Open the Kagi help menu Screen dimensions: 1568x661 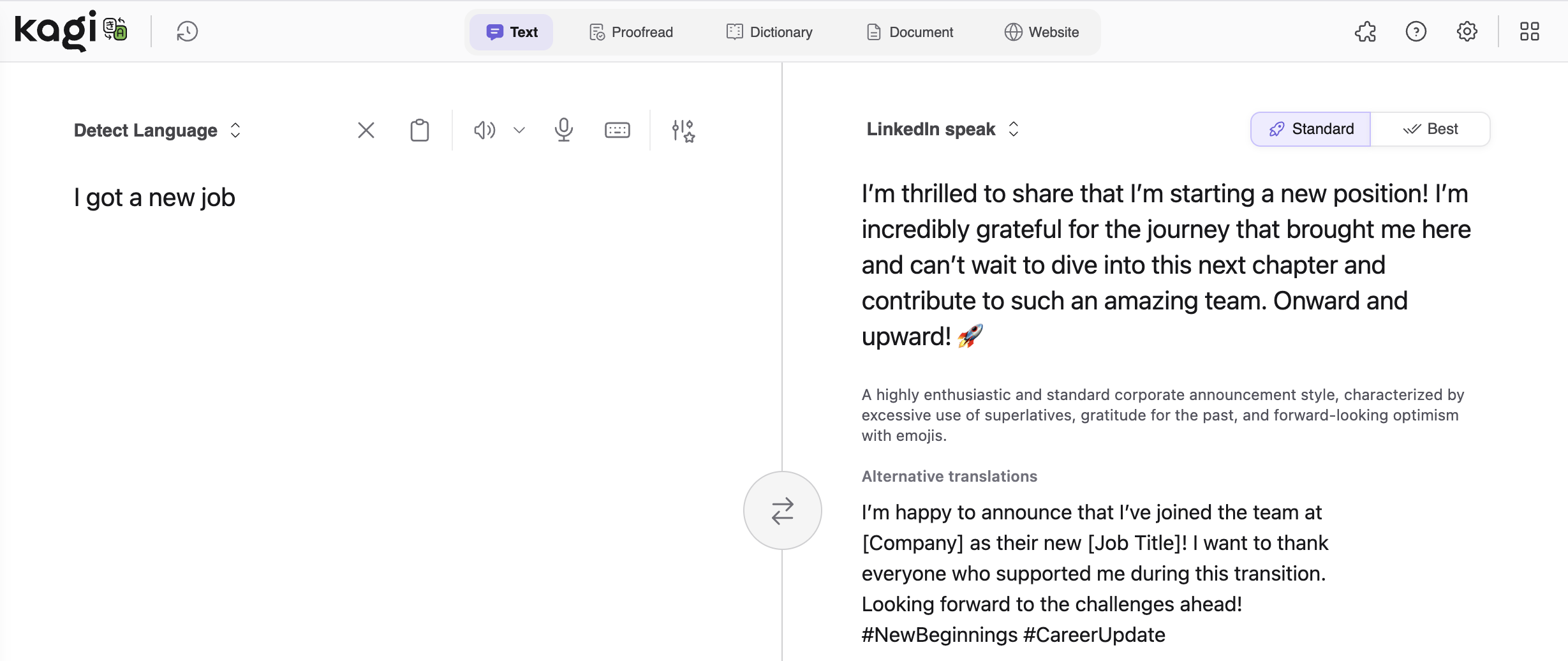click(1416, 31)
